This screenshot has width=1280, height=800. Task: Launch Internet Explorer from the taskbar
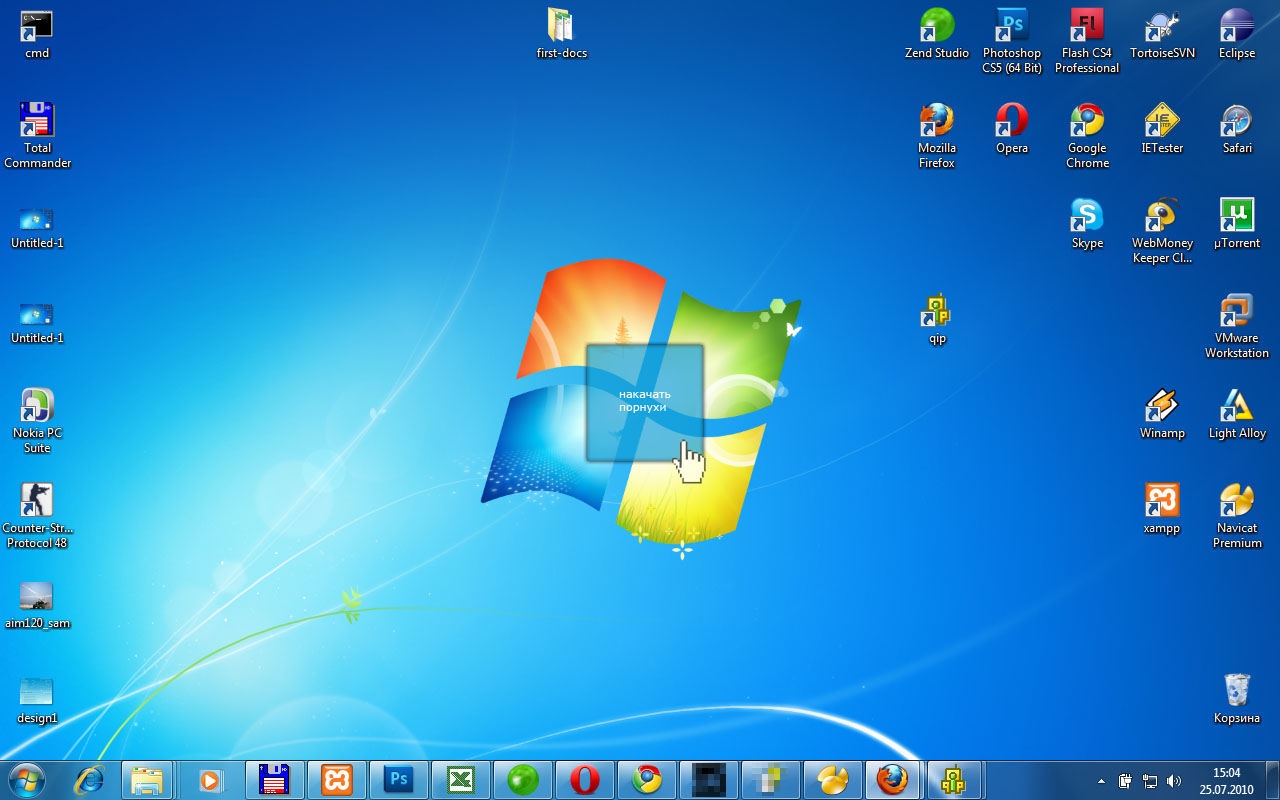tap(89, 779)
